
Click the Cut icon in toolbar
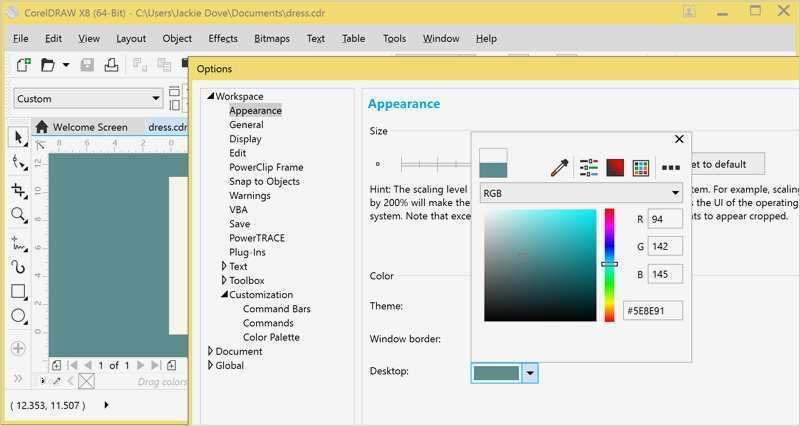pos(139,65)
